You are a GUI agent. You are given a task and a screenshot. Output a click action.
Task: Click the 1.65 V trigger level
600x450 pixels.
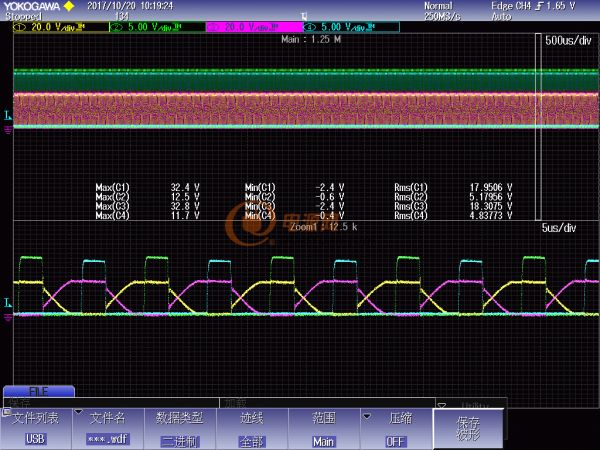pos(561,6)
